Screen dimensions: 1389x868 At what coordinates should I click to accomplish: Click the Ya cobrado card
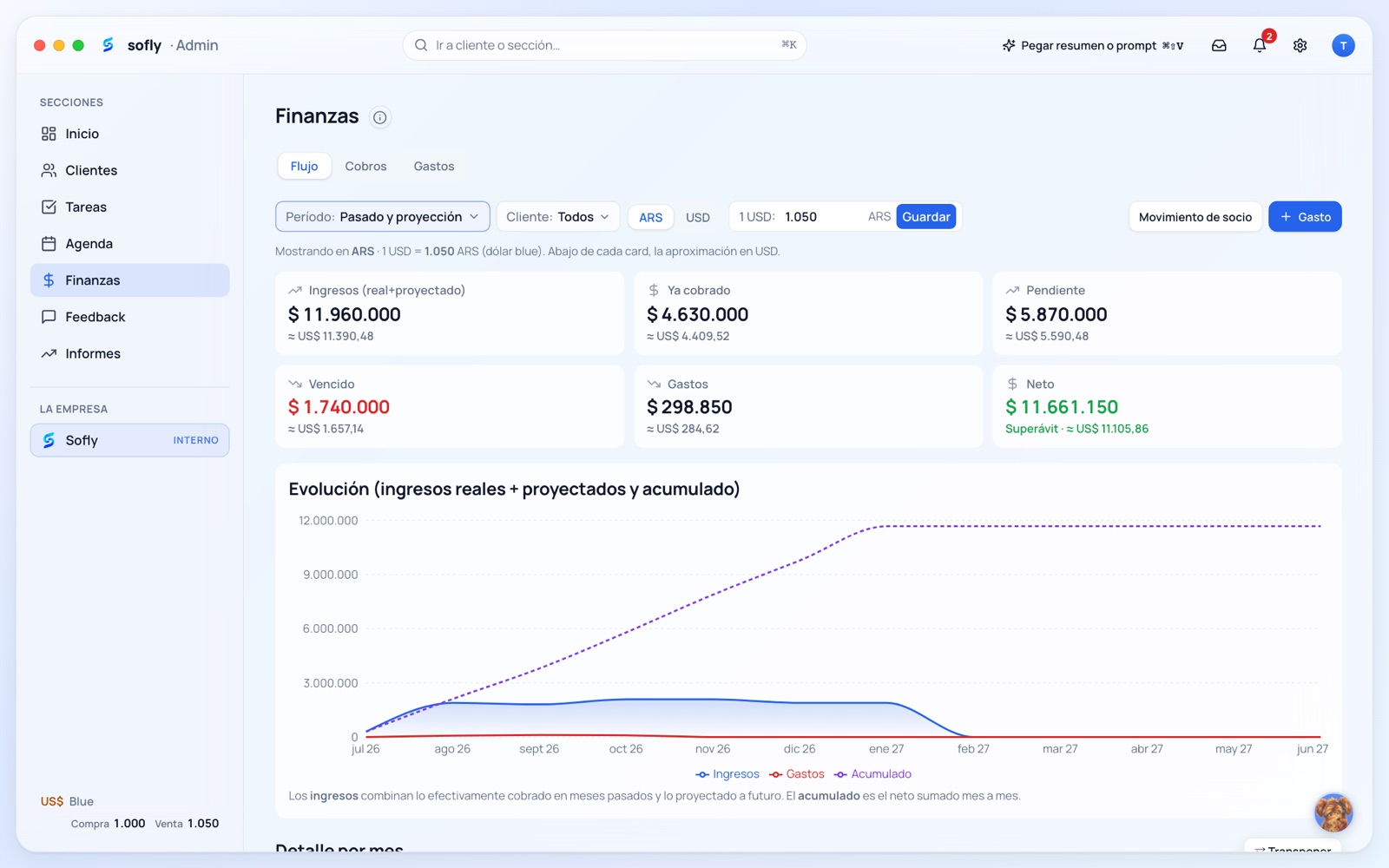click(808, 313)
